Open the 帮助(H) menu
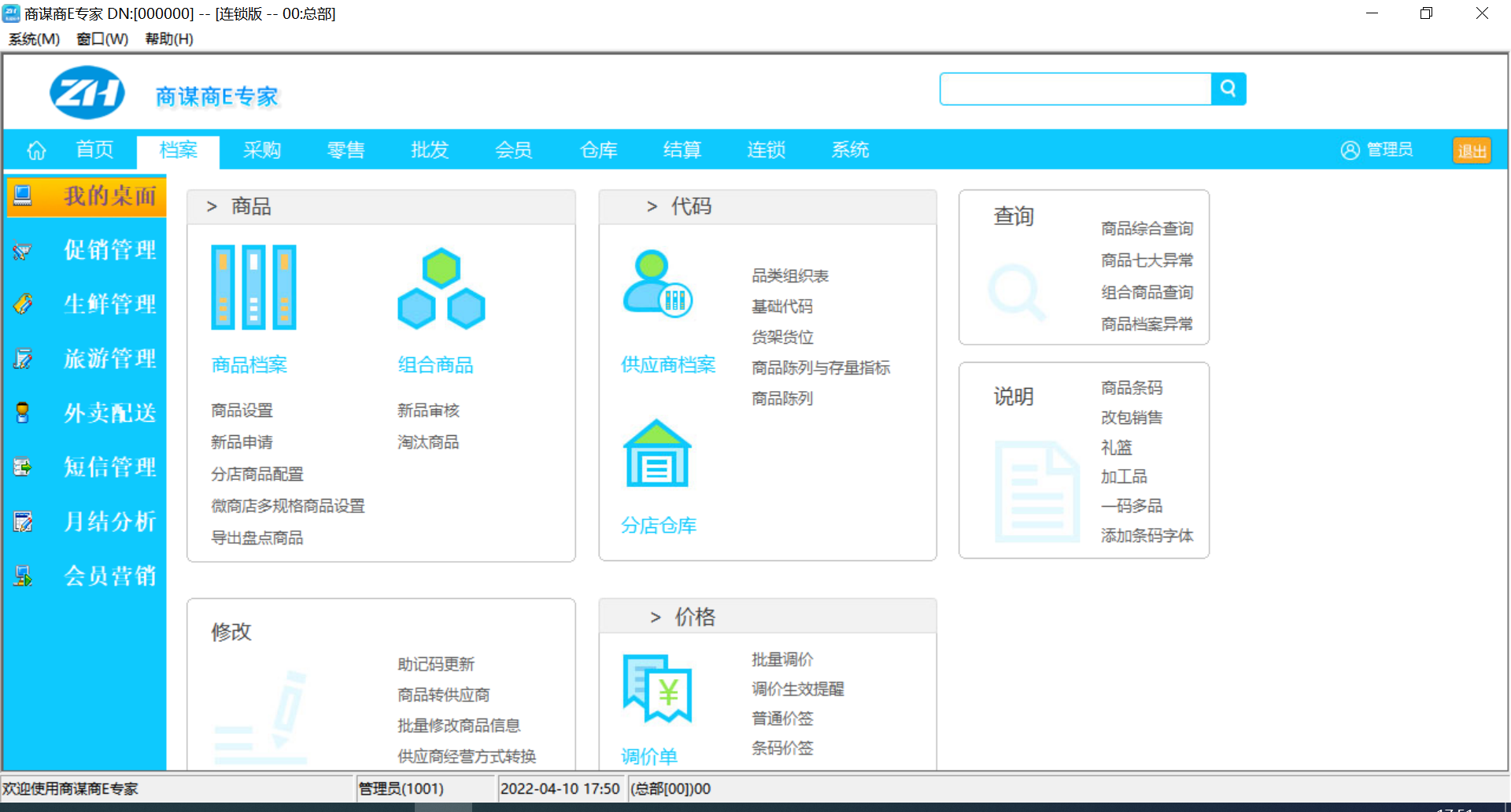The width and height of the screenshot is (1511, 812). tap(169, 39)
